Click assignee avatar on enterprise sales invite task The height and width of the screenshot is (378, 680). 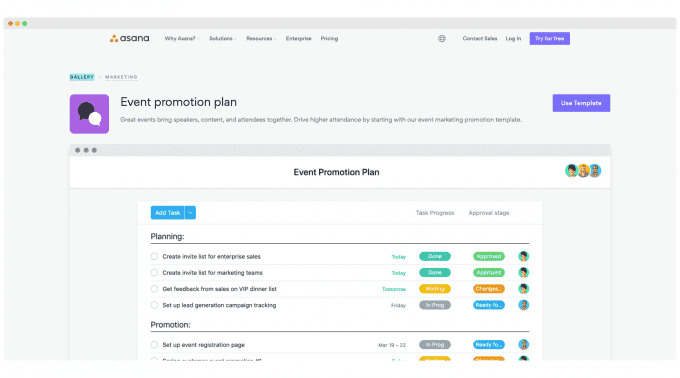[523, 256]
